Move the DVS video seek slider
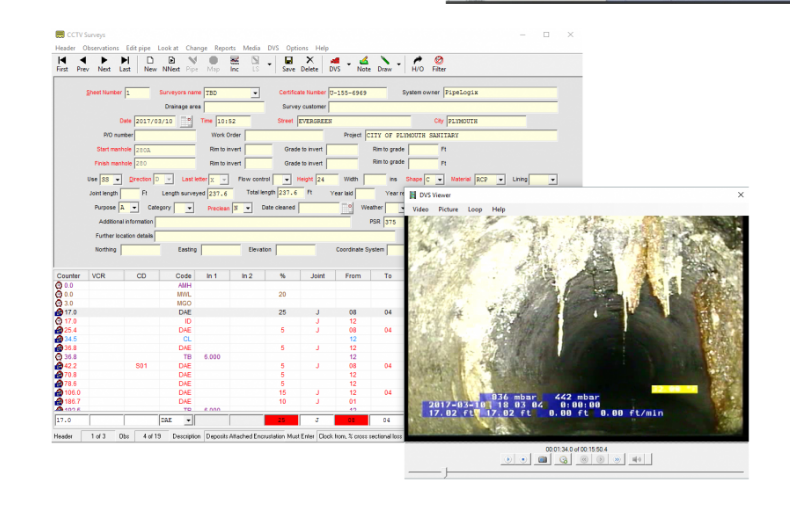Image resolution: width=790 pixels, height=512 pixels. coord(445,472)
